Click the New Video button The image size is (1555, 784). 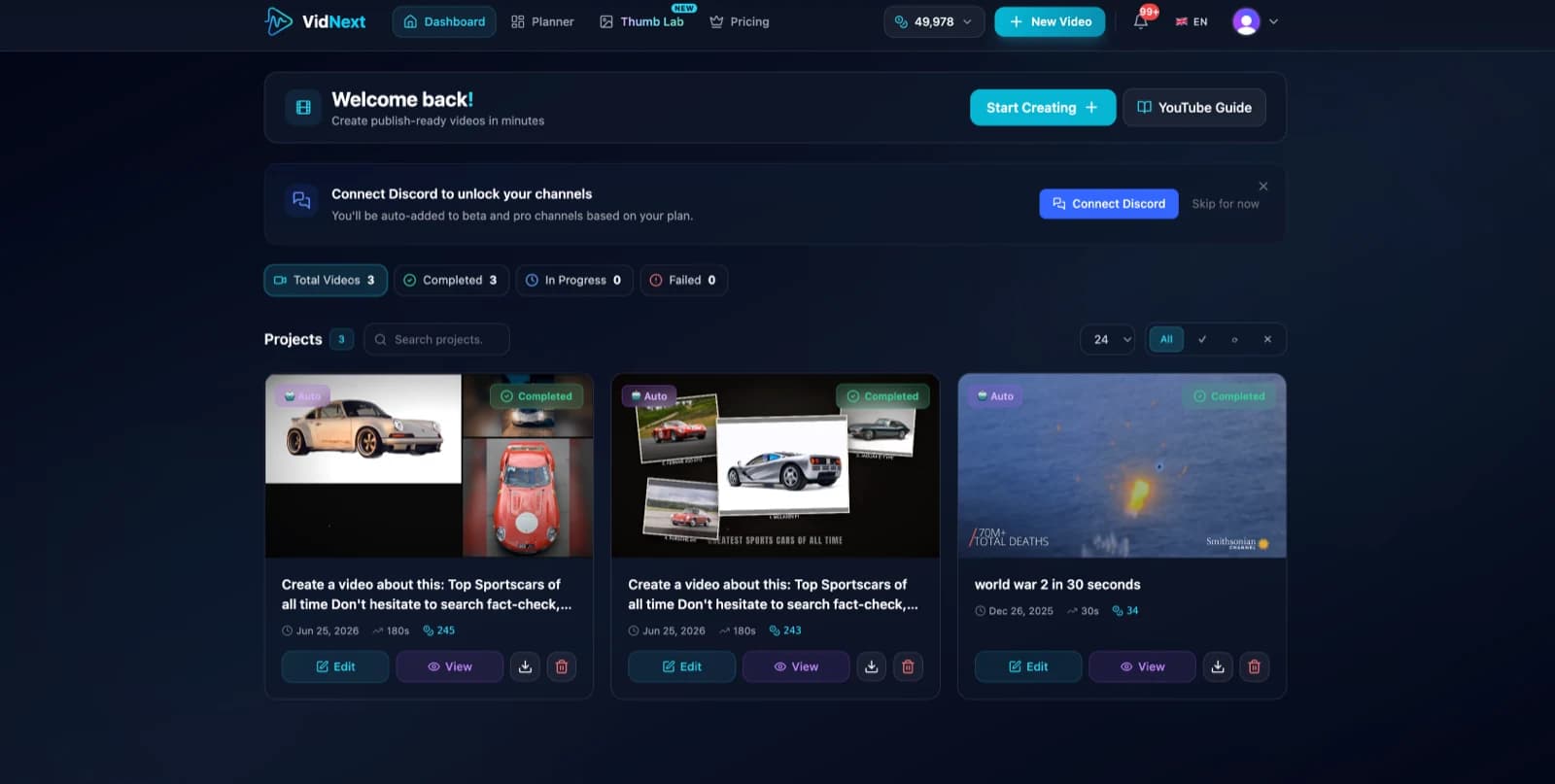(x=1050, y=21)
